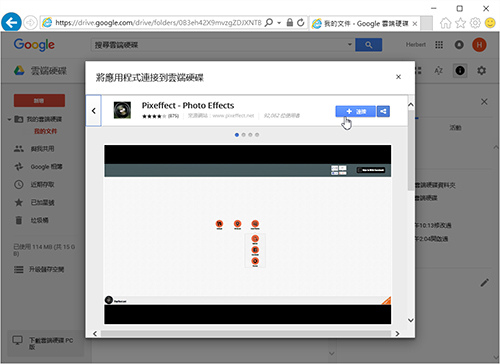Click the smiley feedback icon
Image resolution: width=500 pixels, height=364 pixels.
[x=490, y=23]
